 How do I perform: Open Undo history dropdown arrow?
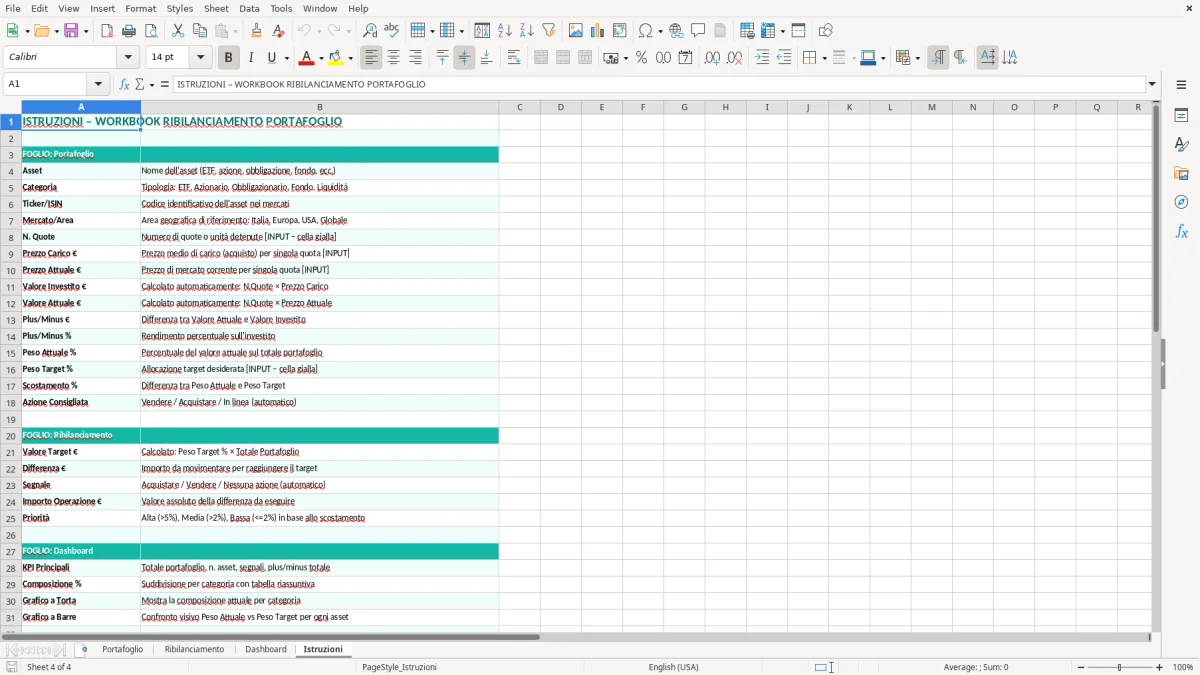click(x=318, y=31)
